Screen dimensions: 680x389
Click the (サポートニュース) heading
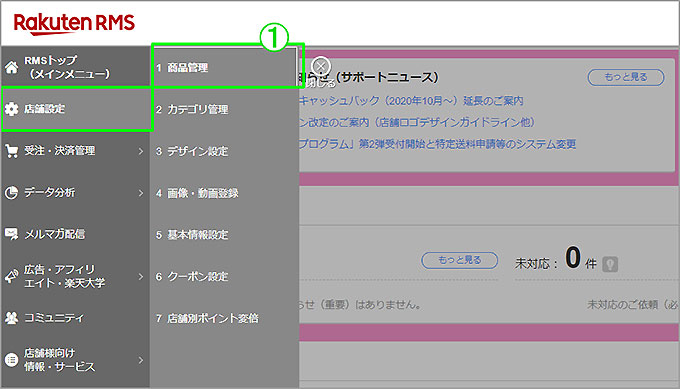[x=387, y=77]
